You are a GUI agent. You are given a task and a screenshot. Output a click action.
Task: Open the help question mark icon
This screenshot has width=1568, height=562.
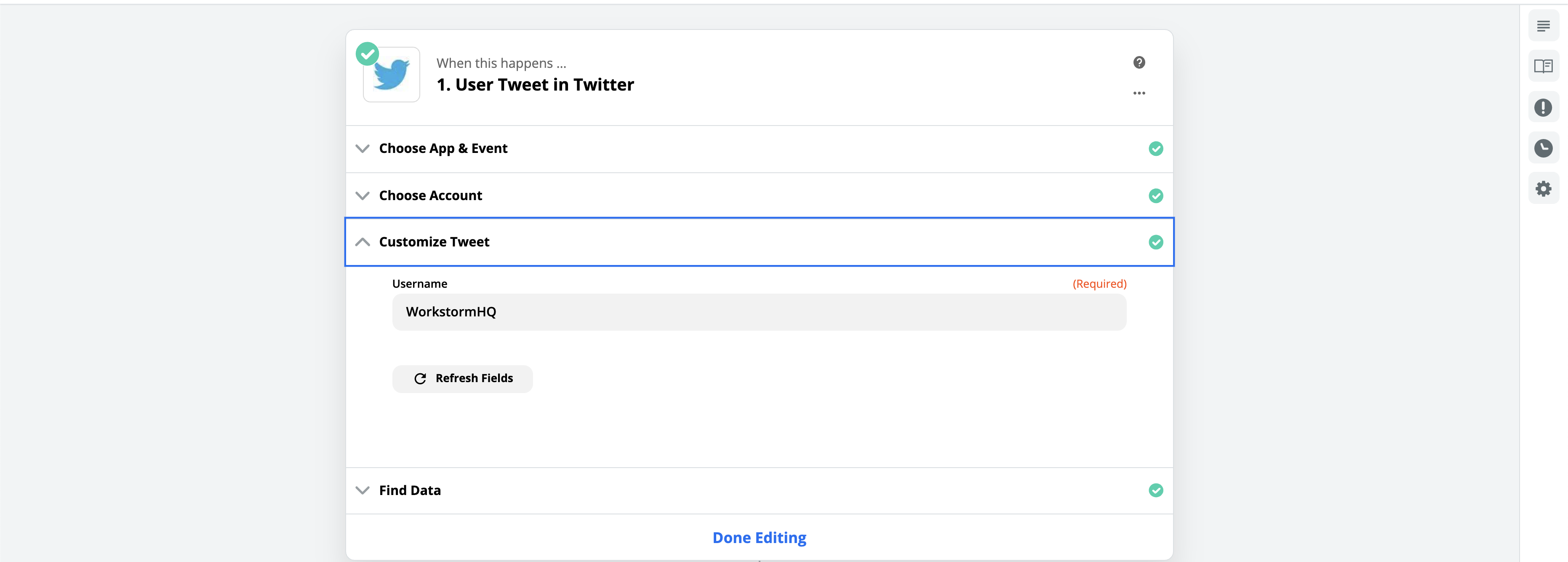1139,62
